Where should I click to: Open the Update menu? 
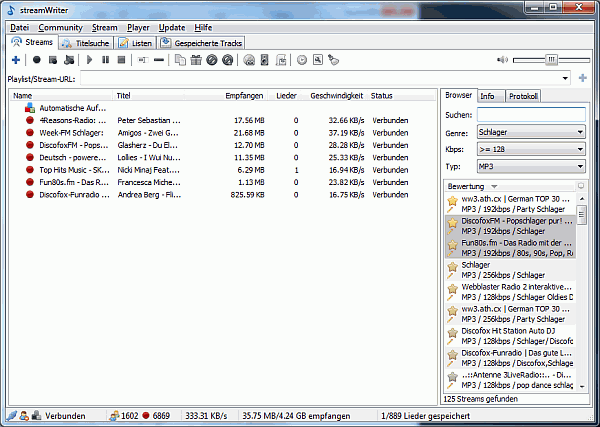pyautogui.click(x=172, y=28)
